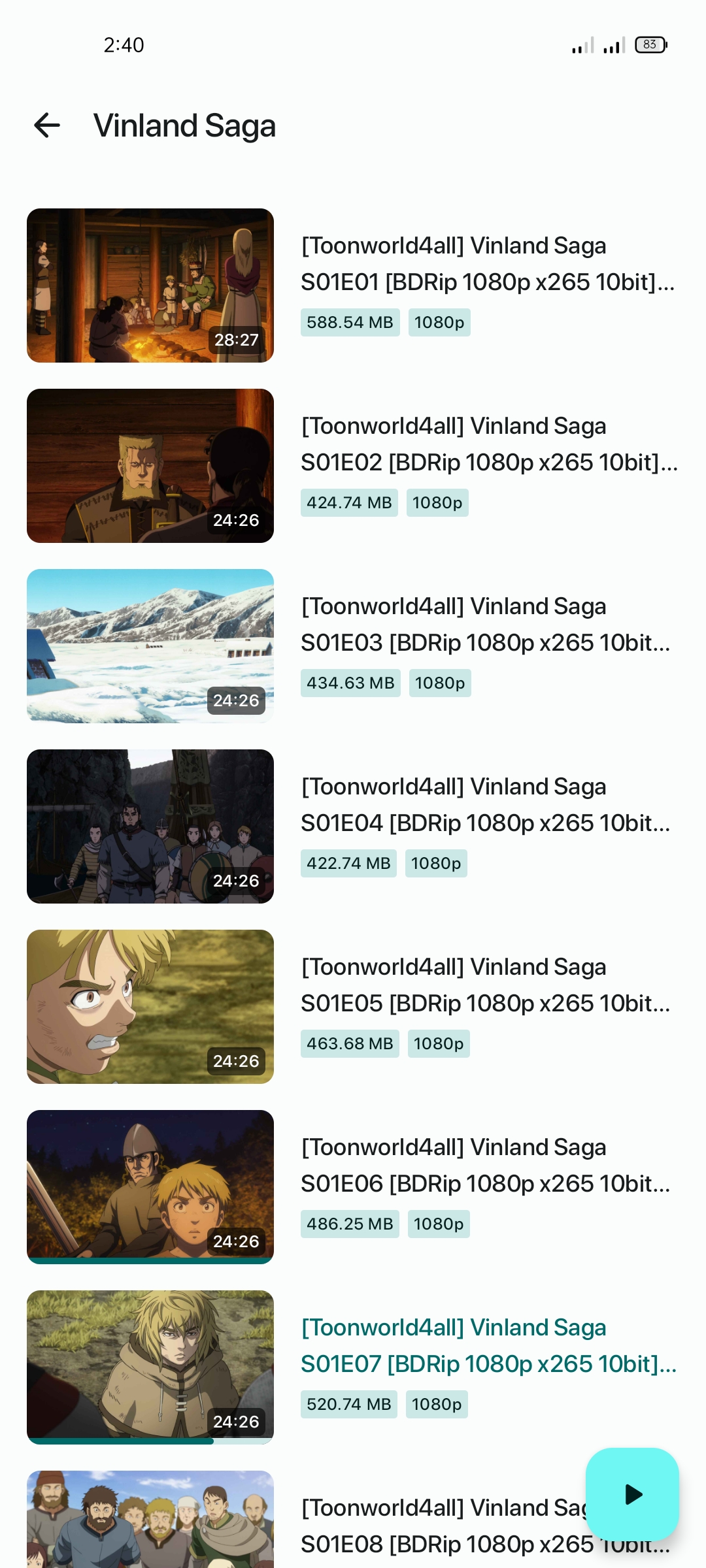Select the S01E01 episode title text
The width and height of the screenshot is (706, 1568).
point(488,264)
